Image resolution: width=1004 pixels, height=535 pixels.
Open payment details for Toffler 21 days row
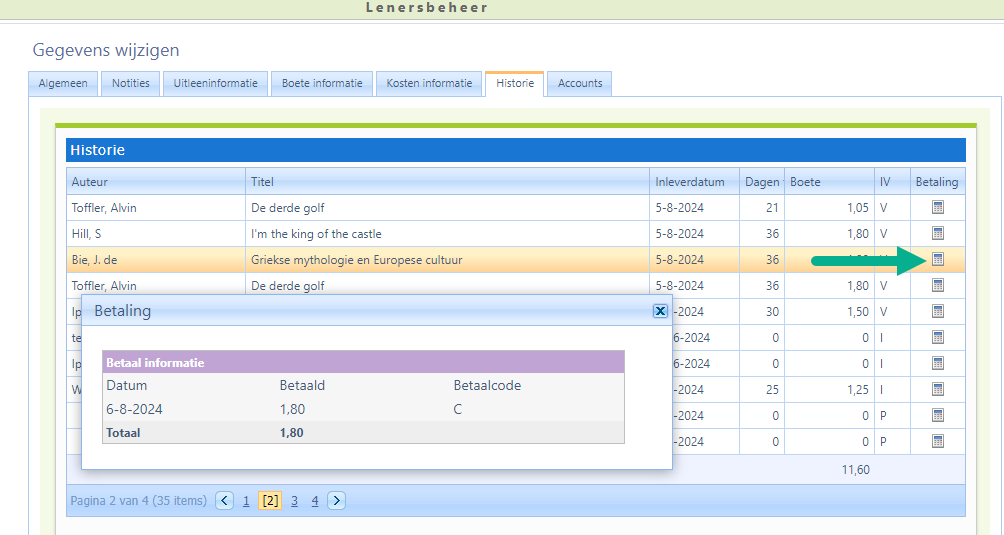(x=937, y=208)
